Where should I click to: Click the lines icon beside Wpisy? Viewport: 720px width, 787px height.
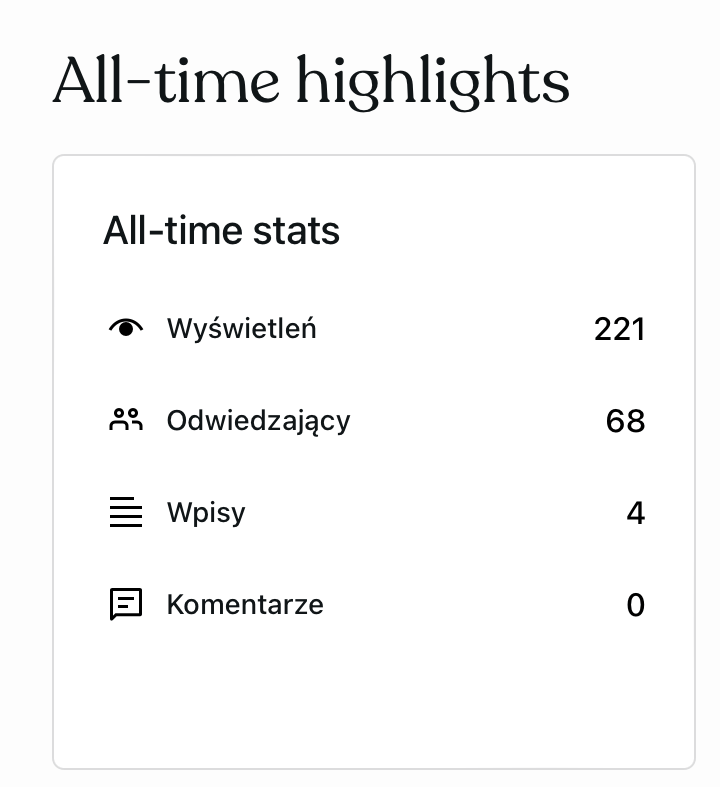point(126,513)
